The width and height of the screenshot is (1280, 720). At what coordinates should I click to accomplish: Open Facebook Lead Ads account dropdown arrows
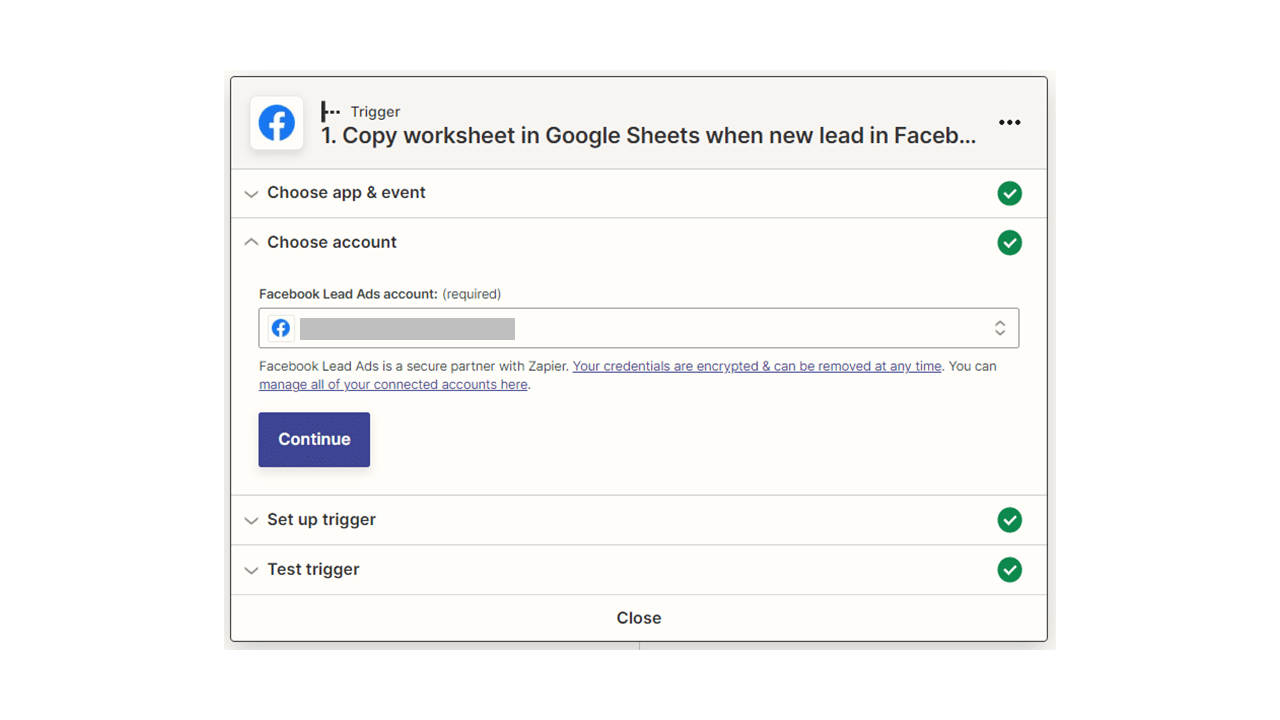pyautogui.click(x=1000, y=328)
